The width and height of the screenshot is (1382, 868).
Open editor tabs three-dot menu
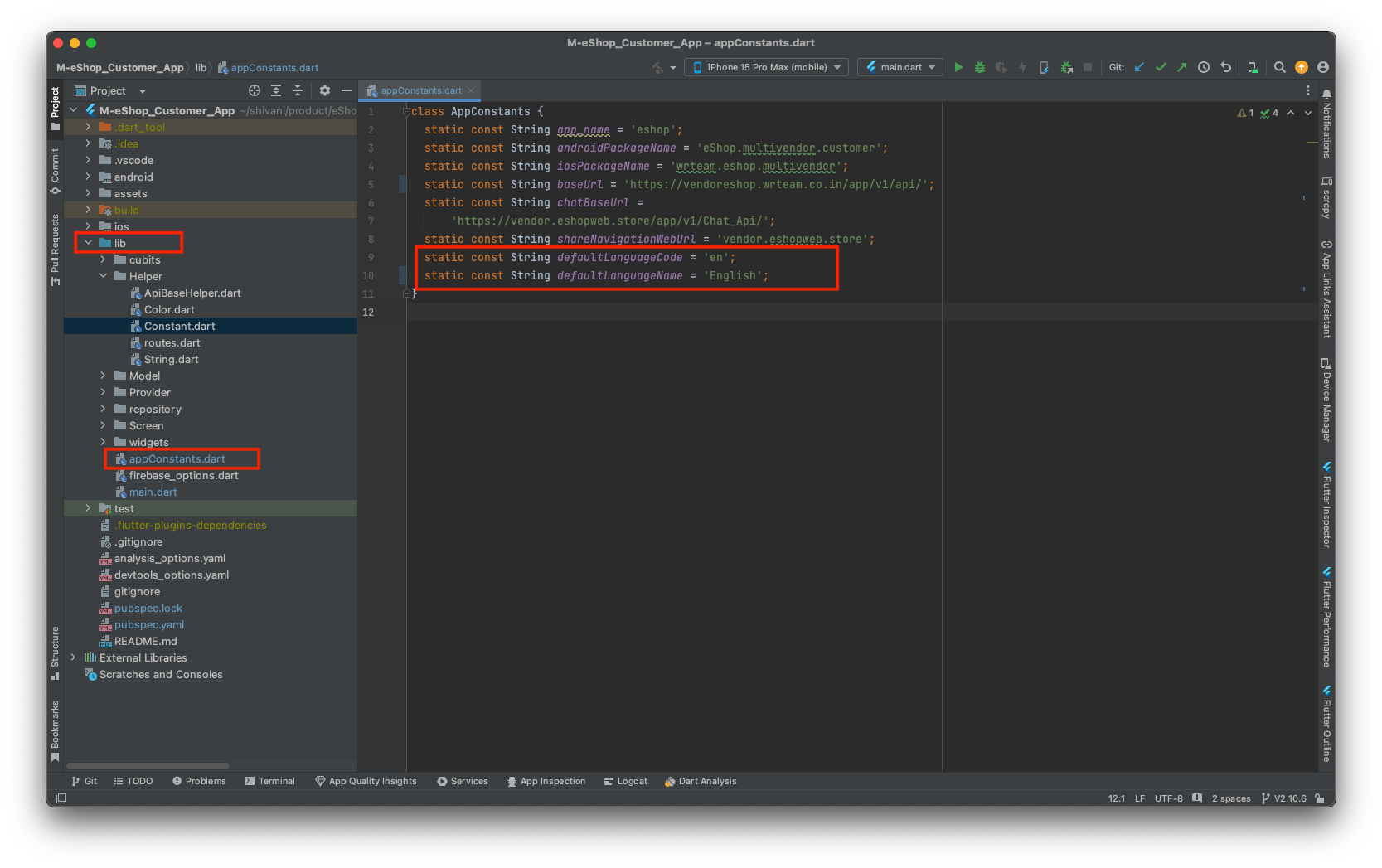(x=1308, y=90)
